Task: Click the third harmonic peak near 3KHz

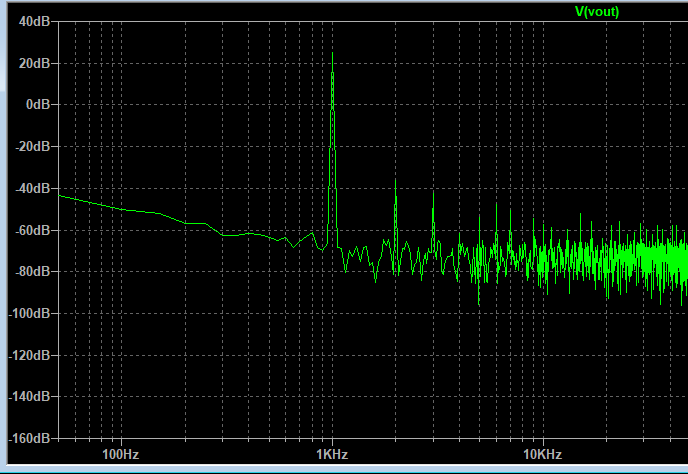Action: (434, 193)
